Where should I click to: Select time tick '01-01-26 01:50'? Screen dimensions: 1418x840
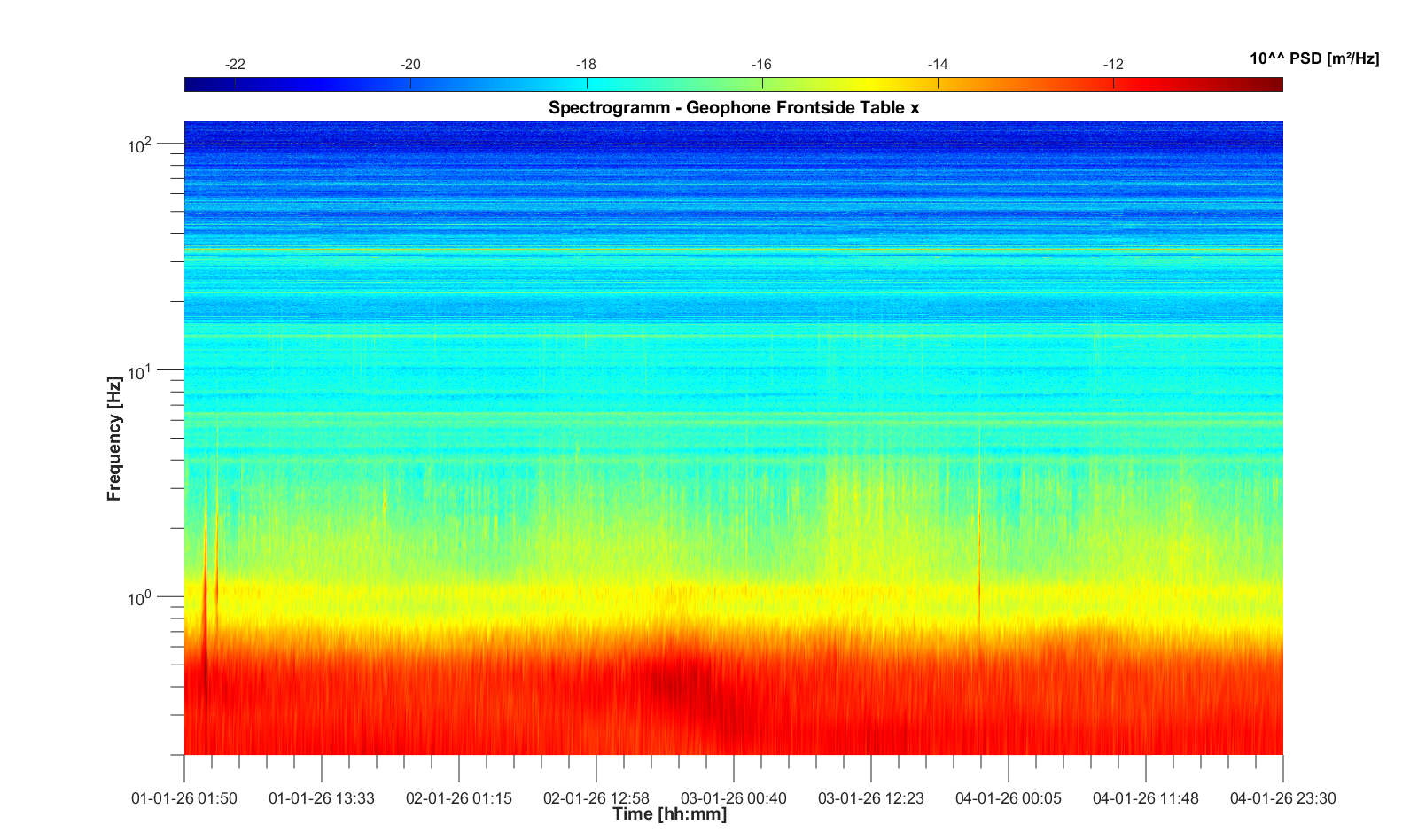[184, 798]
